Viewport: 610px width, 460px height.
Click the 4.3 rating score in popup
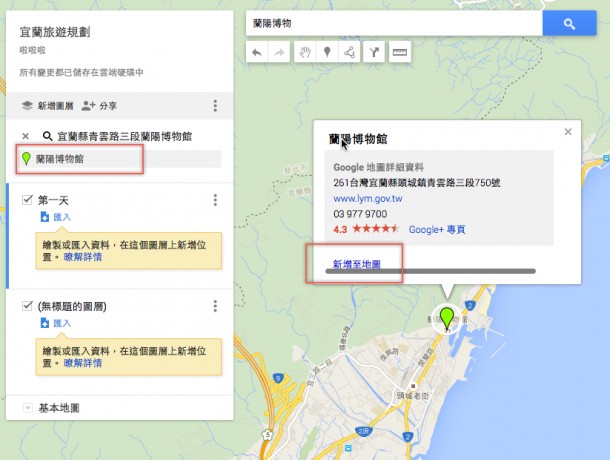(340, 229)
